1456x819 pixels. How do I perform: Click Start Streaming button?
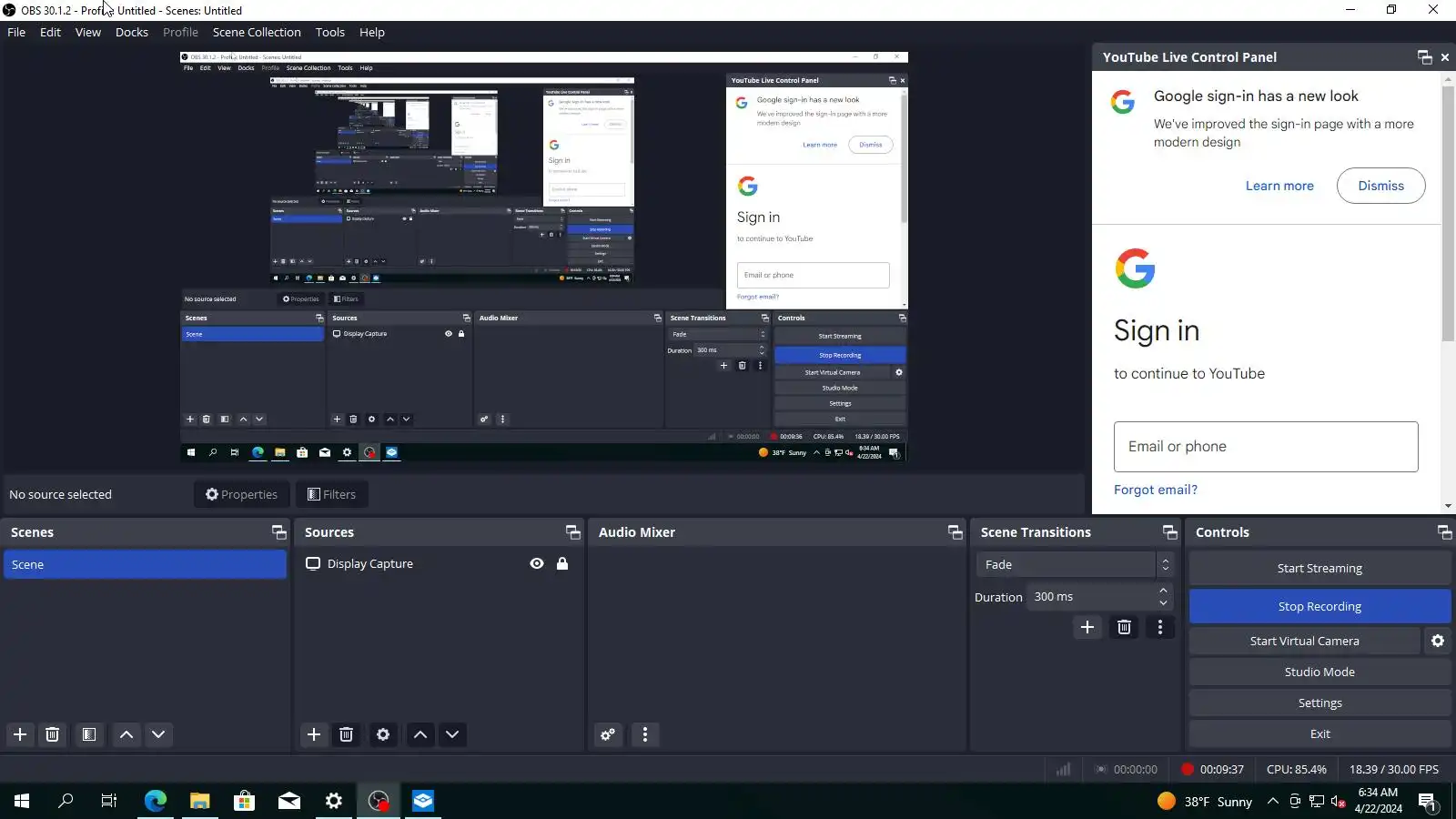1319,568
